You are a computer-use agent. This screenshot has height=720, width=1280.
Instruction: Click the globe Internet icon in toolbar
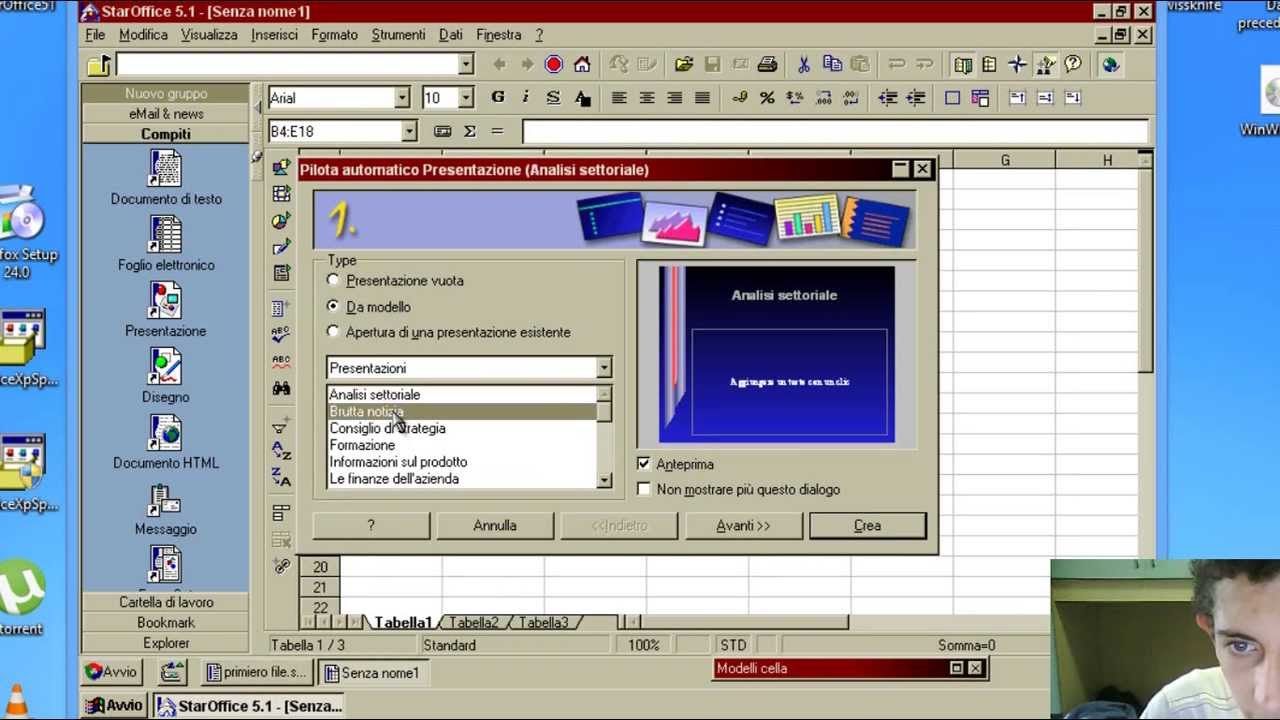pos(1110,65)
